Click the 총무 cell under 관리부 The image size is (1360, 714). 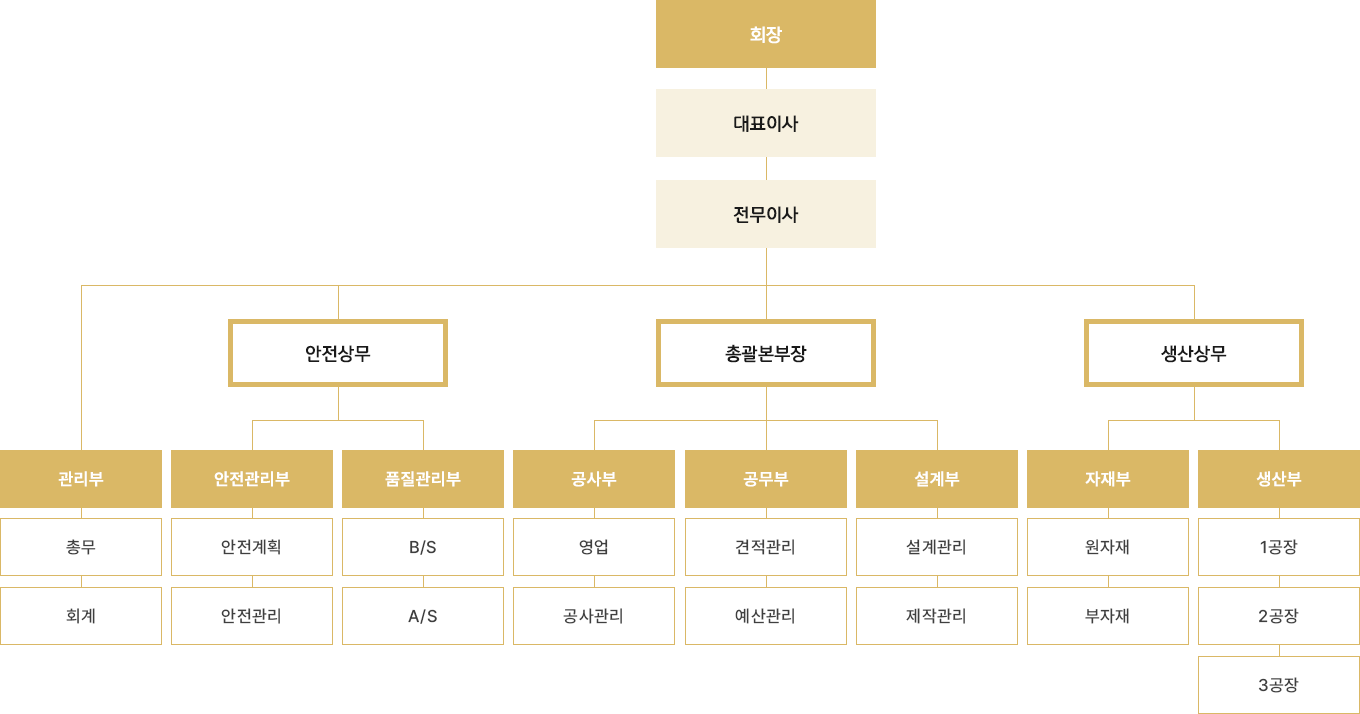click(x=81, y=547)
